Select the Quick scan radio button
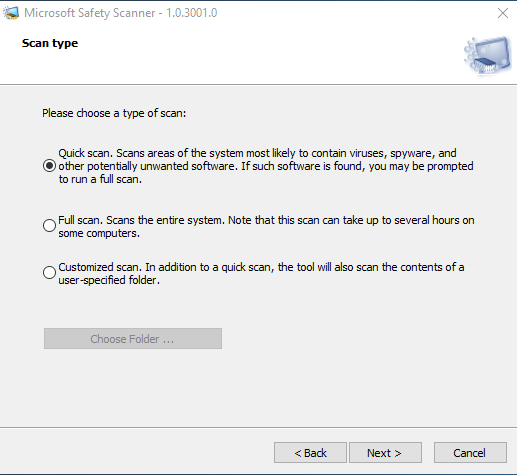Image resolution: width=517 pixels, height=475 pixels. (49, 166)
